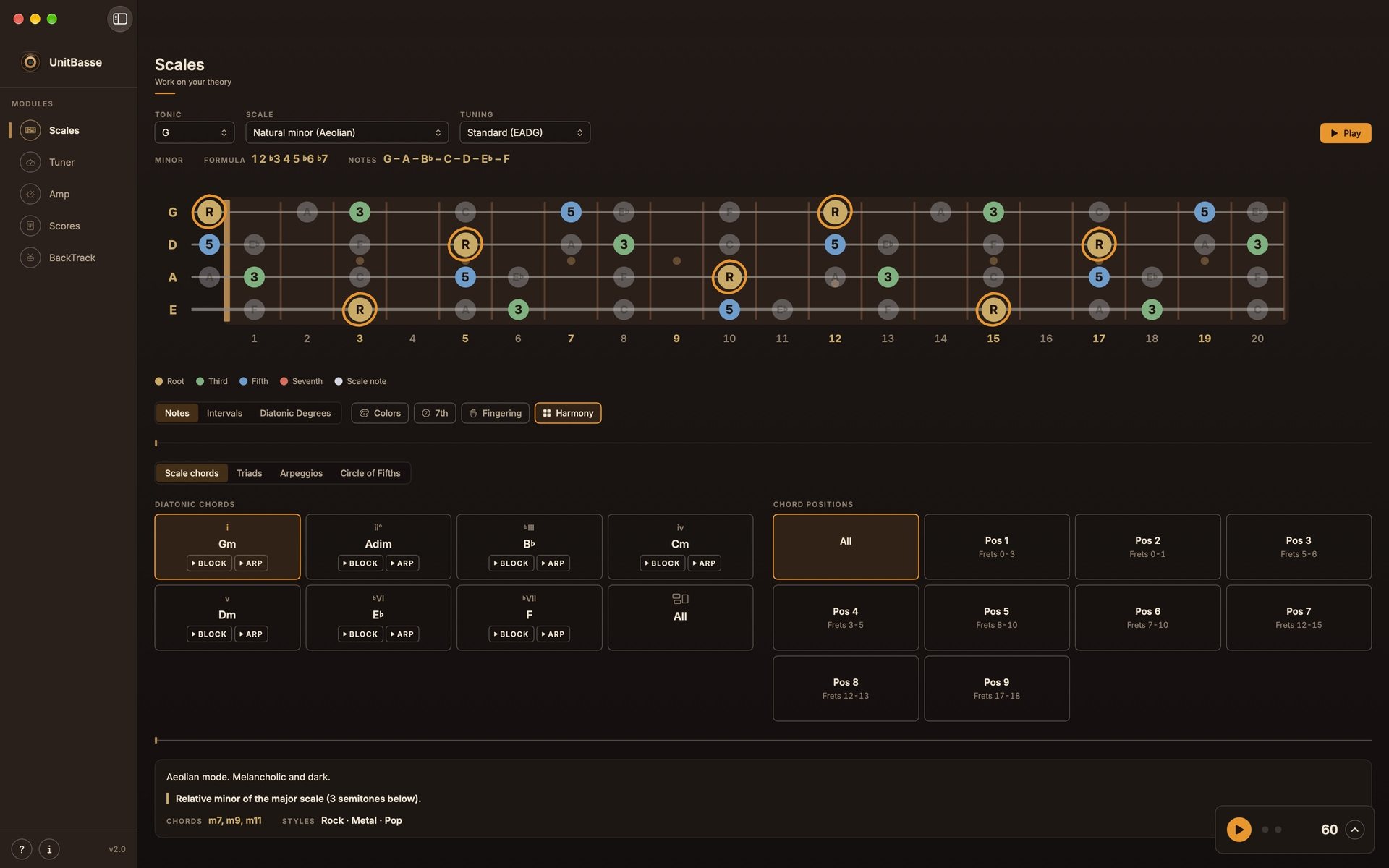
Task: Open help question mark icon
Action: pos(22,849)
